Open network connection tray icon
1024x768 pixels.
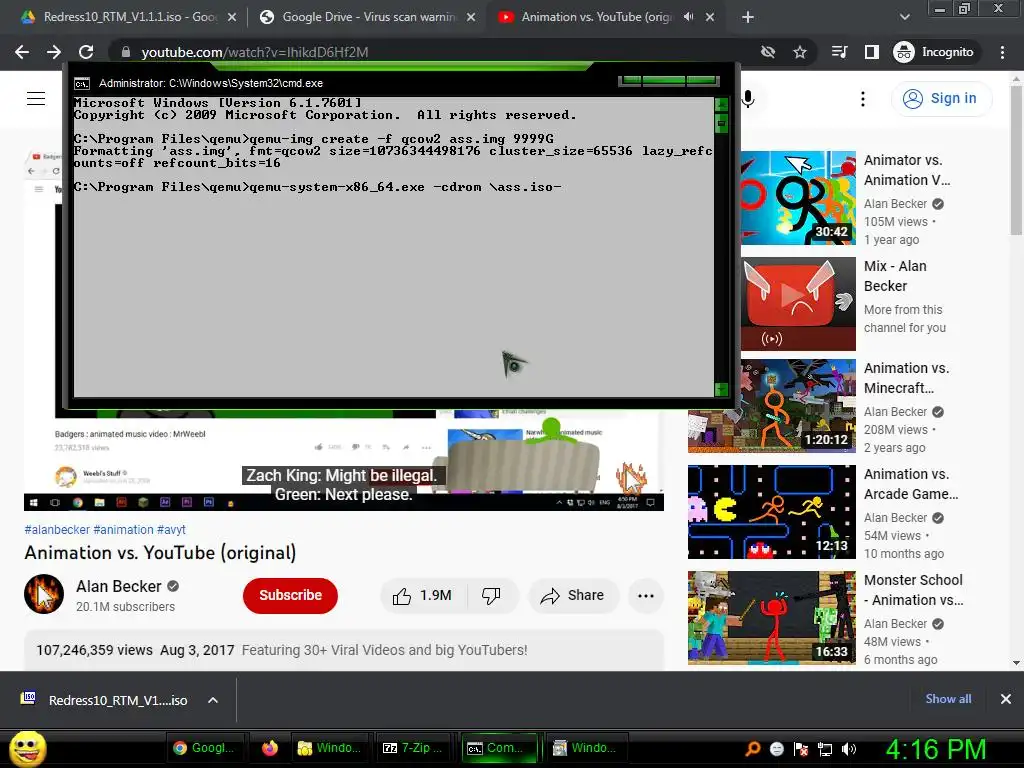tap(825, 749)
